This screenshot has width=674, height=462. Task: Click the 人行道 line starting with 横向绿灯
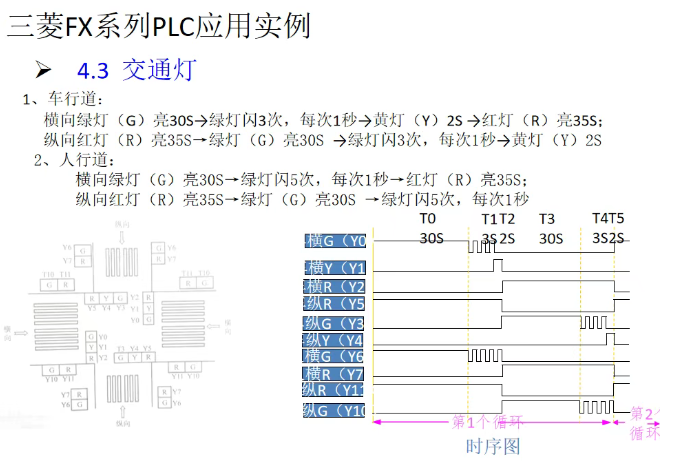[302, 180]
